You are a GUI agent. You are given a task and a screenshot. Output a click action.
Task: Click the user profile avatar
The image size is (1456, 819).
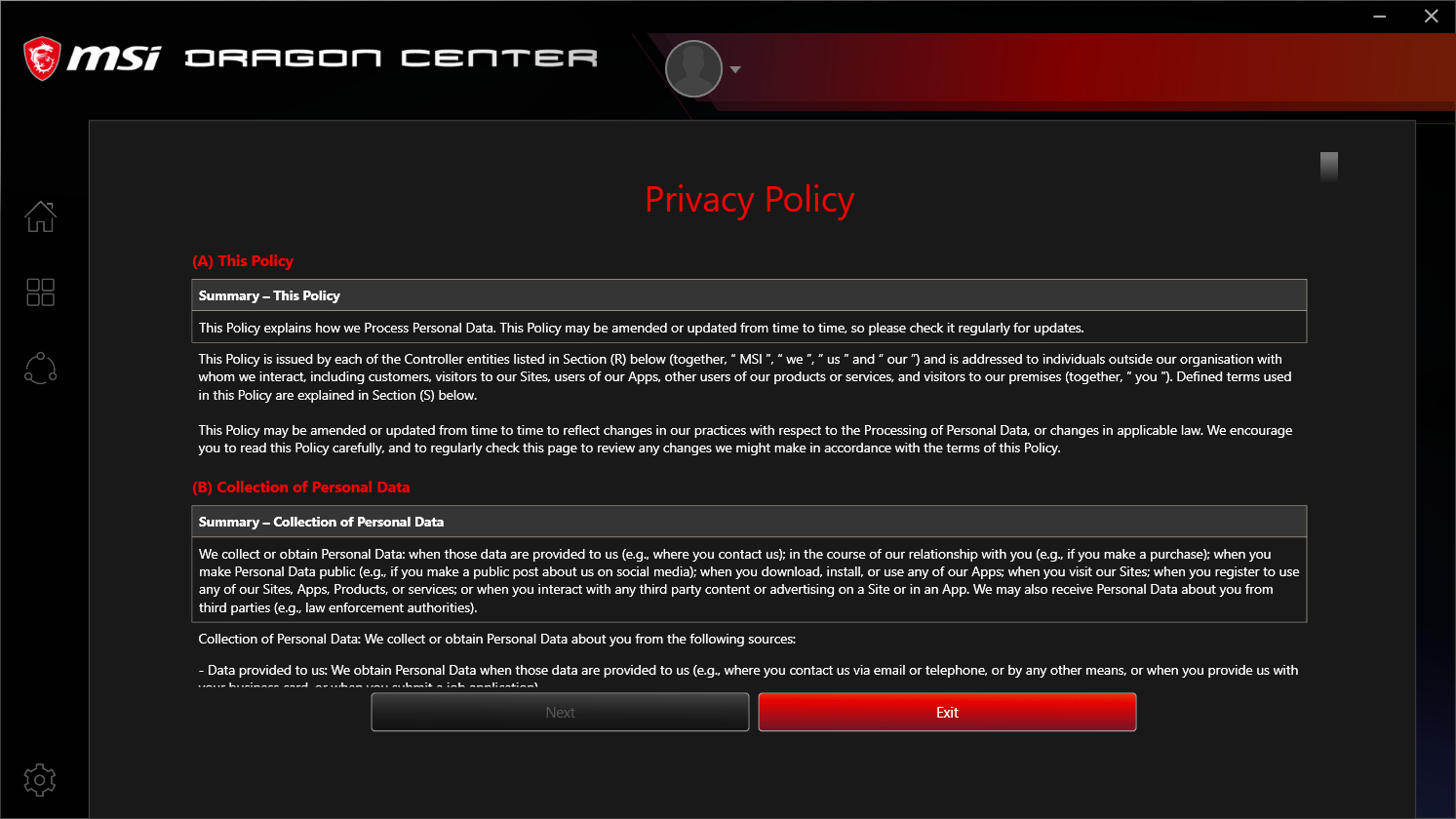pos(693,69)
